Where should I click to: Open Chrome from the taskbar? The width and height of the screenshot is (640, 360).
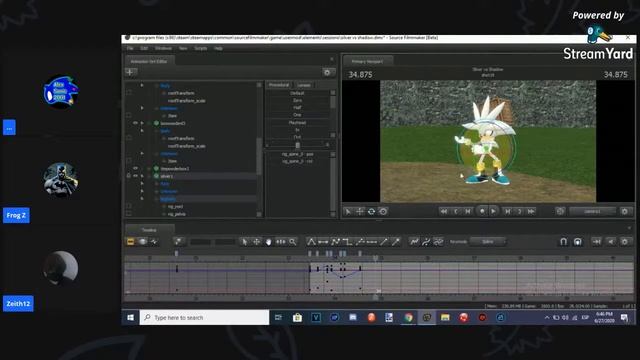coord(408,318)
